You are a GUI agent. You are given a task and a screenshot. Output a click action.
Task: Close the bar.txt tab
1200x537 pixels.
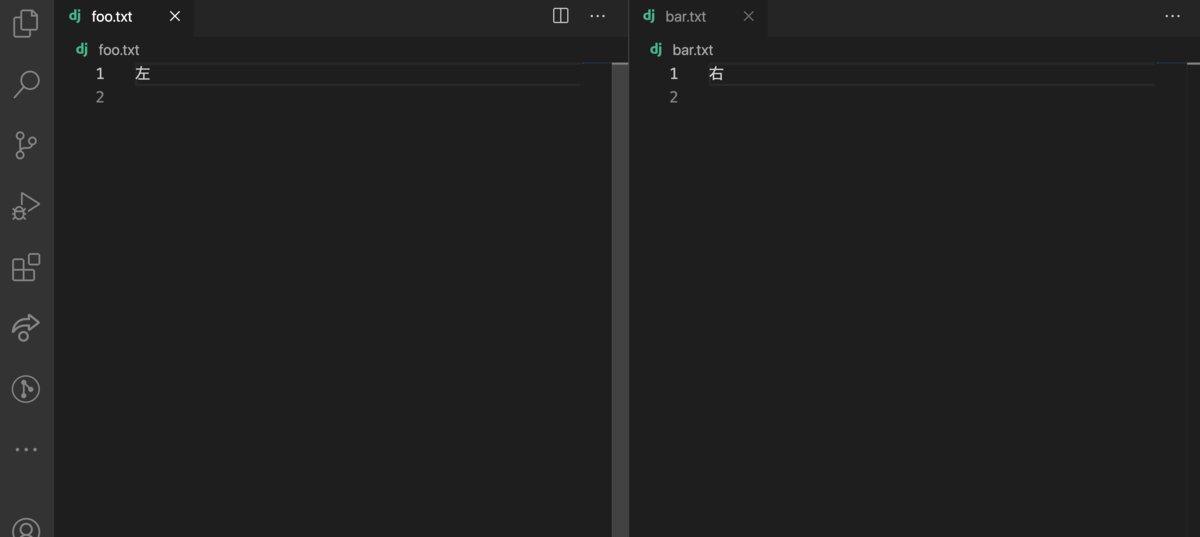coord(749,17)
